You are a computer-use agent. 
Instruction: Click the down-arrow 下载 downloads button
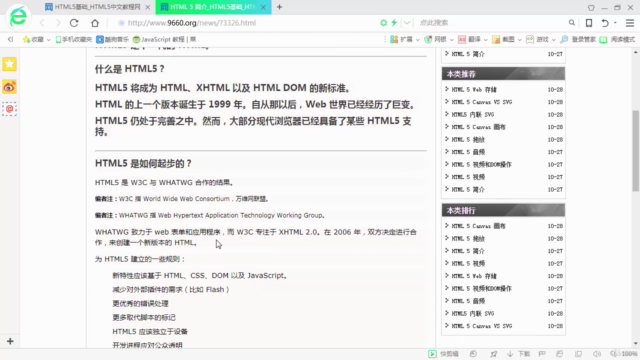click(518, 354)
